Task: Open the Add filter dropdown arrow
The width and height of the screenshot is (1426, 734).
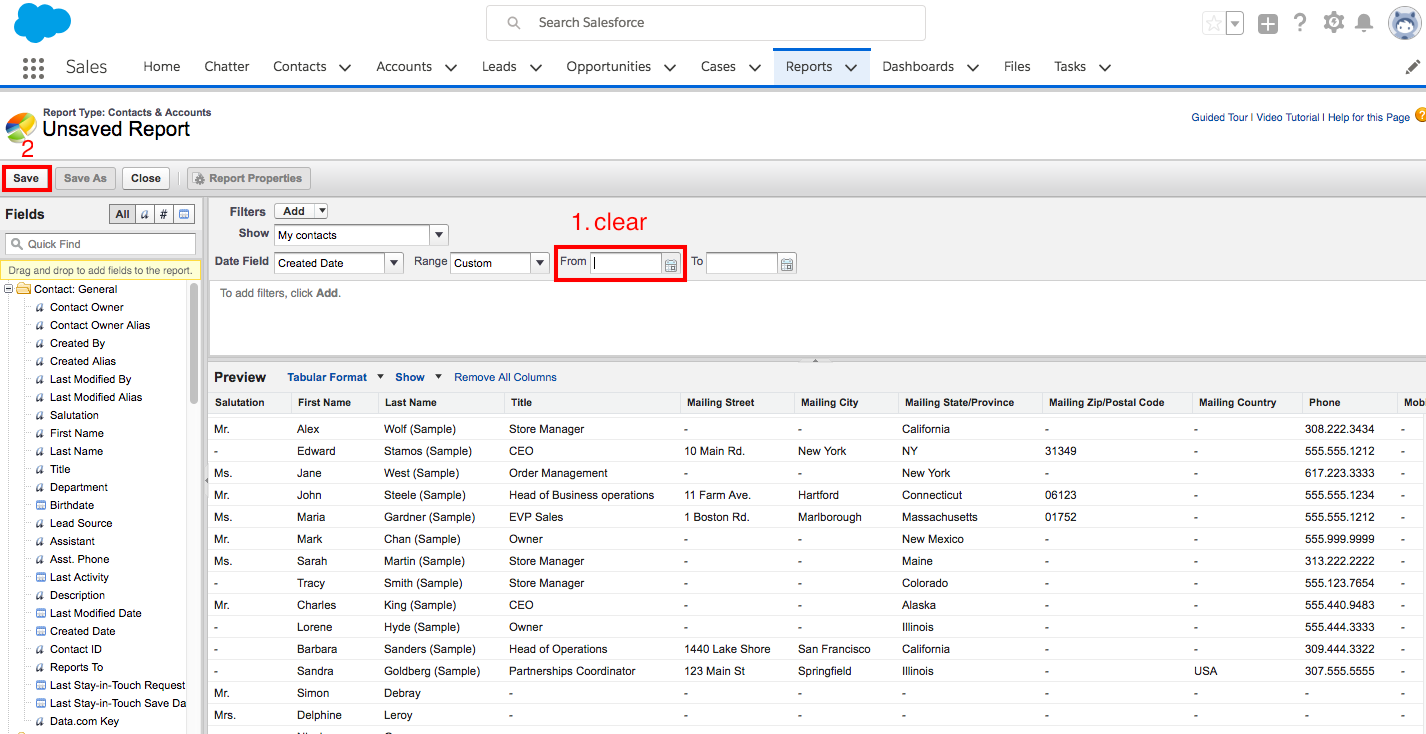Action: [320, 211]
